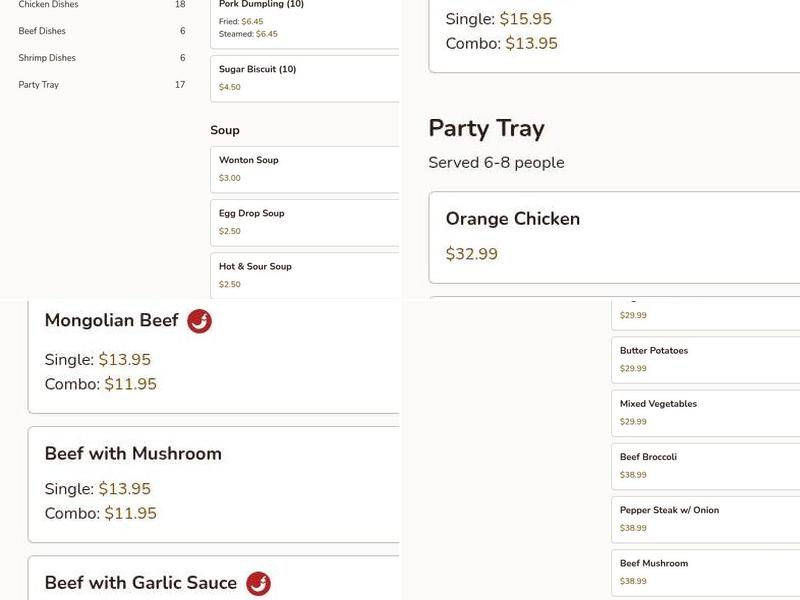Open the Party Tray category in sidebar

(x=38, y=85)
